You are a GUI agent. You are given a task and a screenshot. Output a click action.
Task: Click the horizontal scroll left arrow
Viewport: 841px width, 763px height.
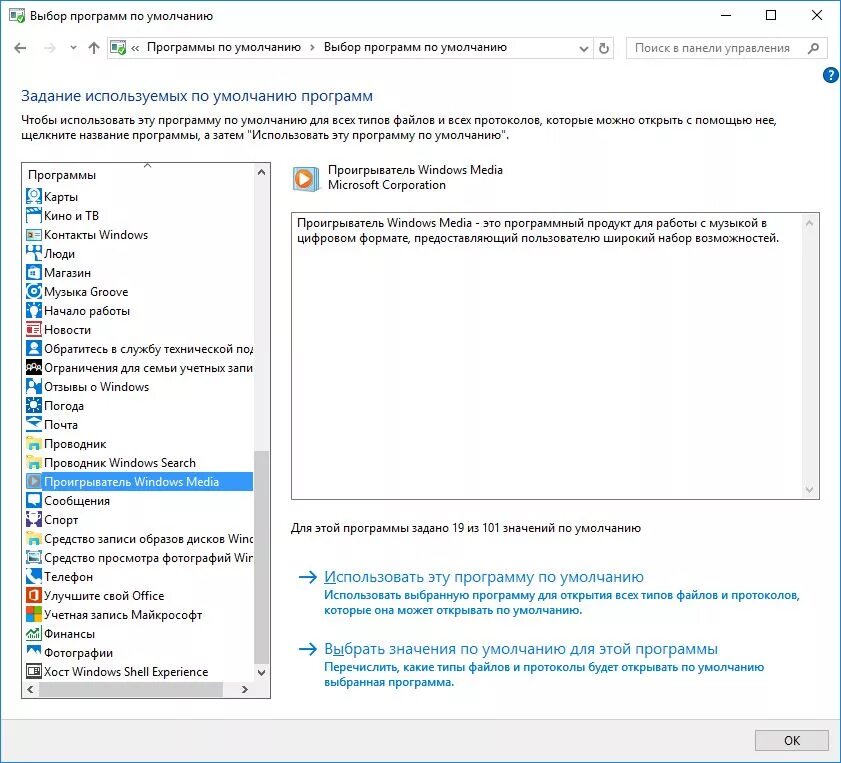click(x=30, y=690)
